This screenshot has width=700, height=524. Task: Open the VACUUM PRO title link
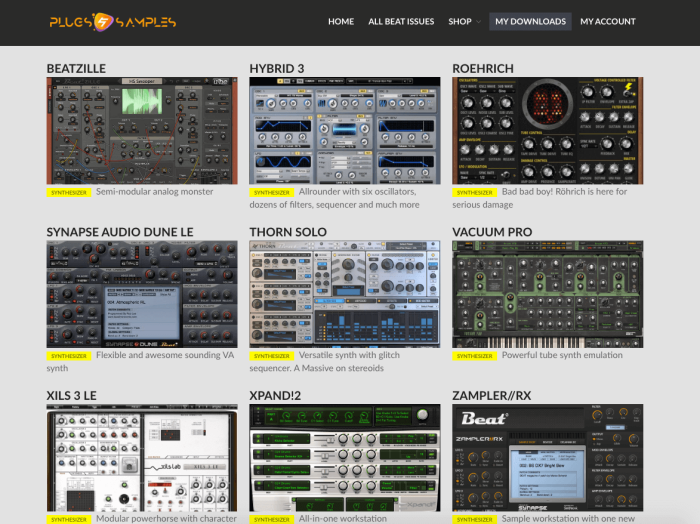pyautogui.click(x=492, y=232)
